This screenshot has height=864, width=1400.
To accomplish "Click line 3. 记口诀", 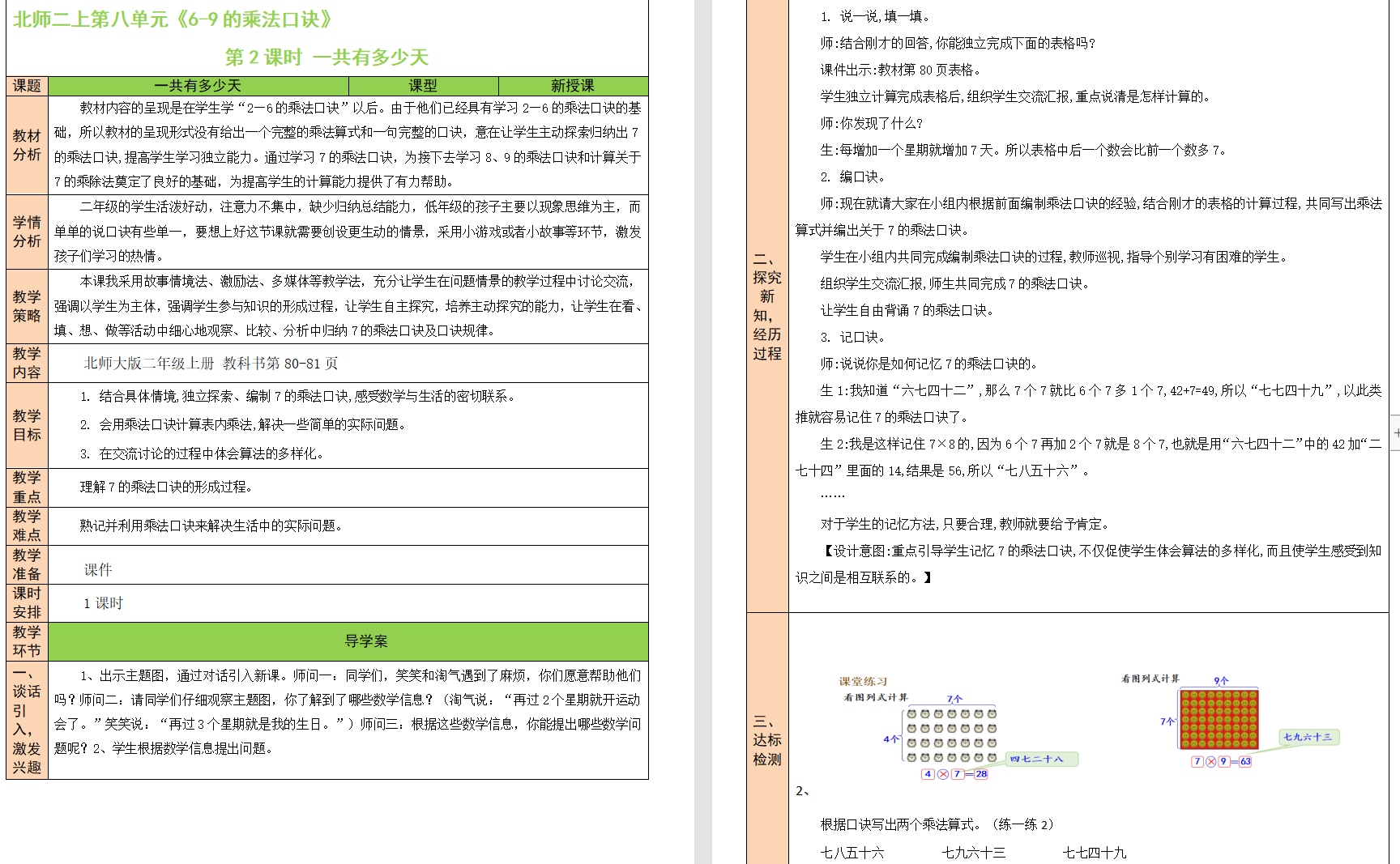I will [854, 337].
